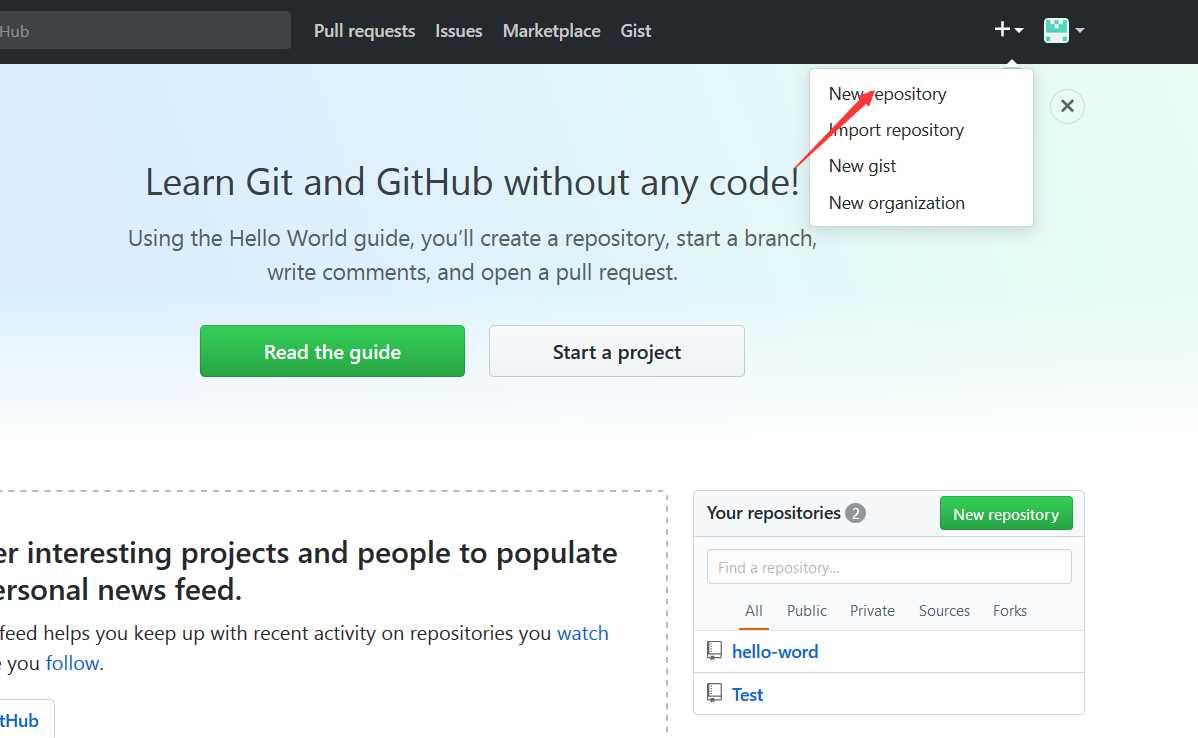The width and height of the screenshot is (1198, 738).
Task: Open the user avatar account menu
Action: point(1064,31)
